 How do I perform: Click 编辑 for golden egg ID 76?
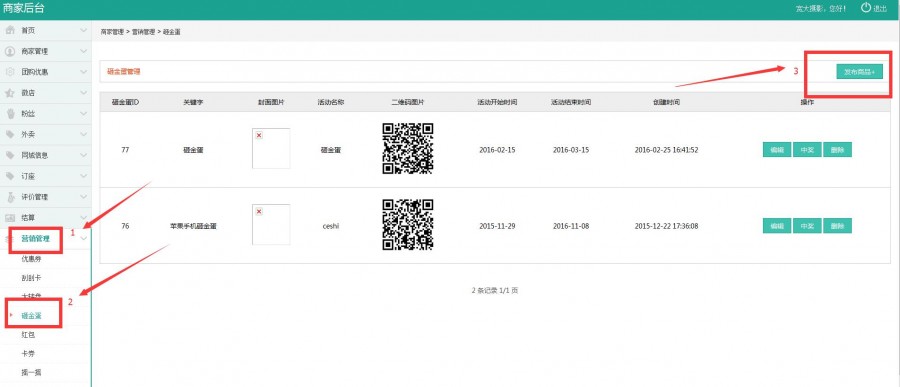(777, 226)
